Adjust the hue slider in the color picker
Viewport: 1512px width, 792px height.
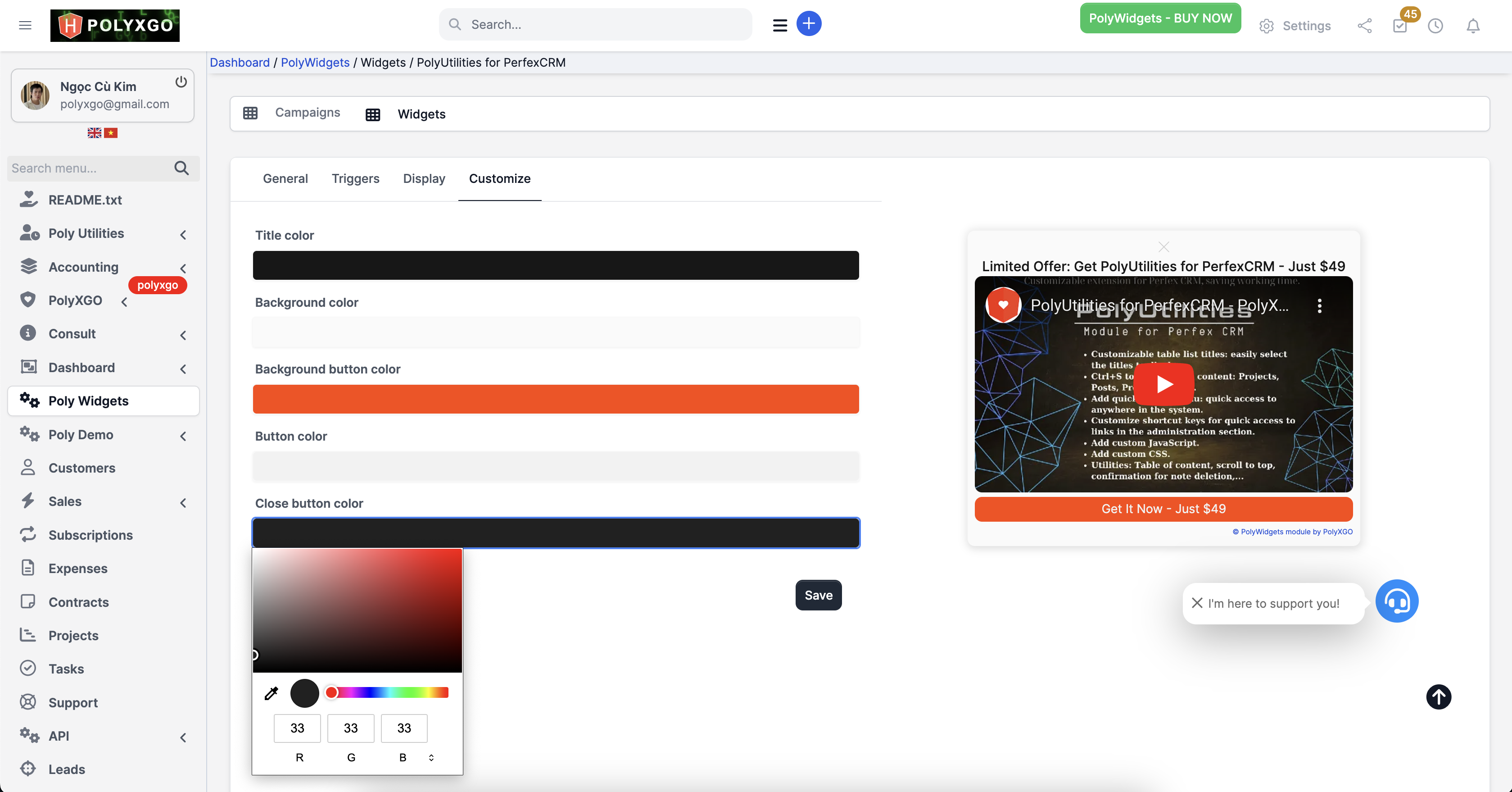pyautogui.click(x=388, y=693)
